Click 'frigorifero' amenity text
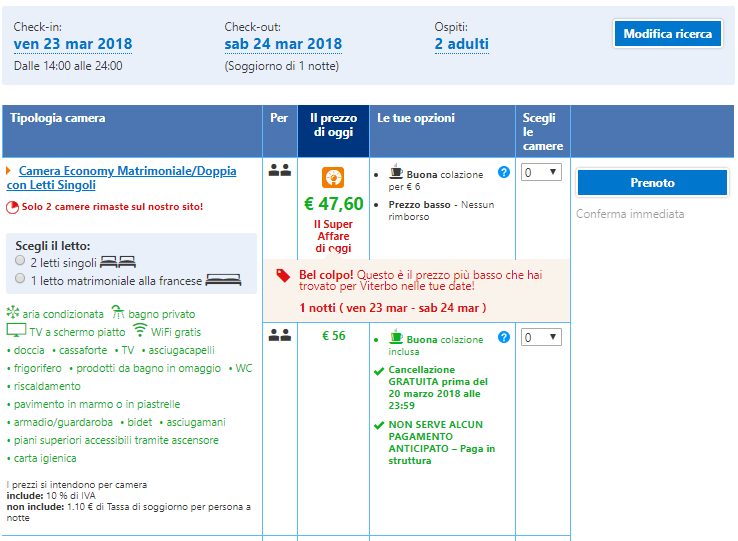738x541 pixels. [x=38, y=368]
